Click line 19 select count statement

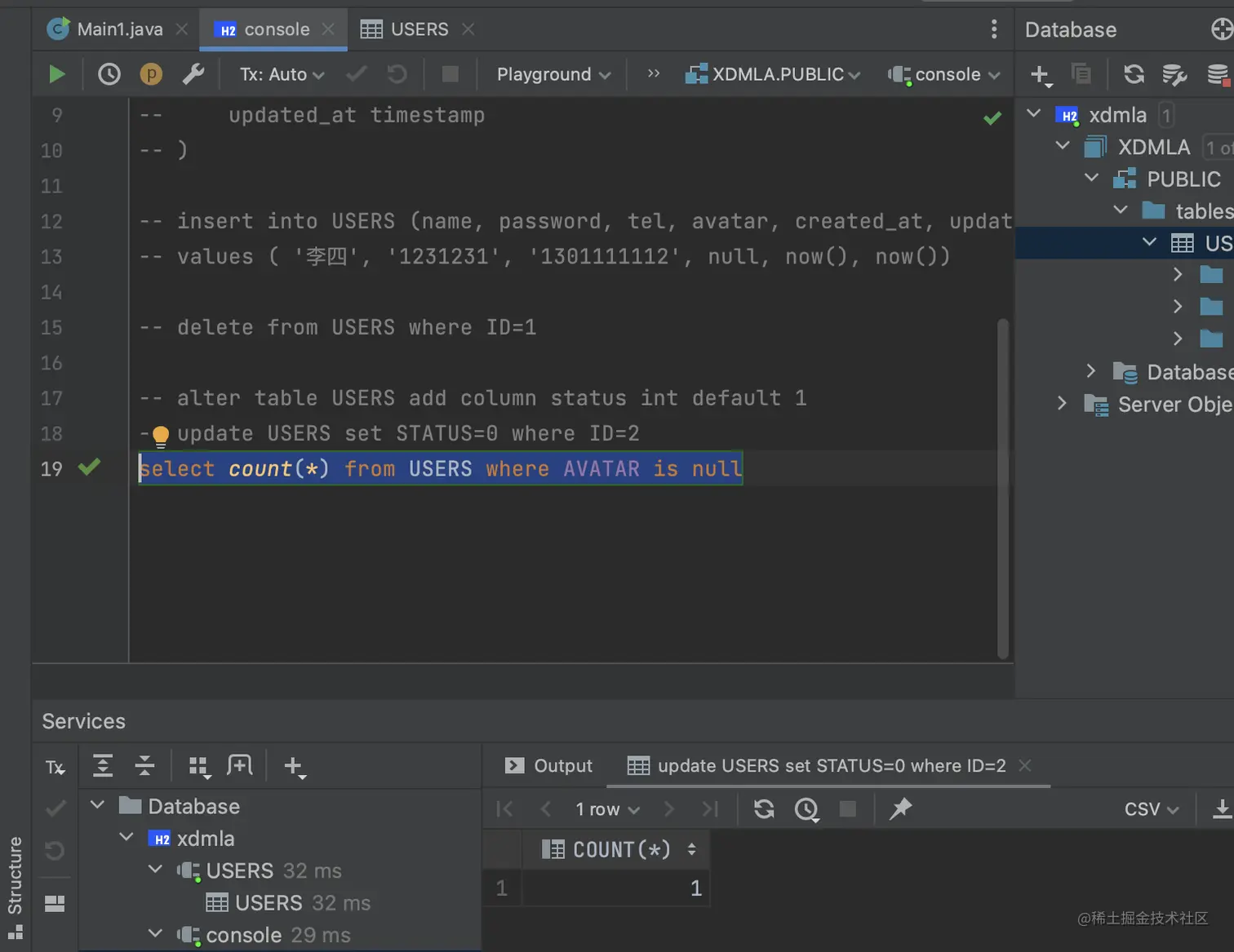pyautogui.click(x=441, y=469)
